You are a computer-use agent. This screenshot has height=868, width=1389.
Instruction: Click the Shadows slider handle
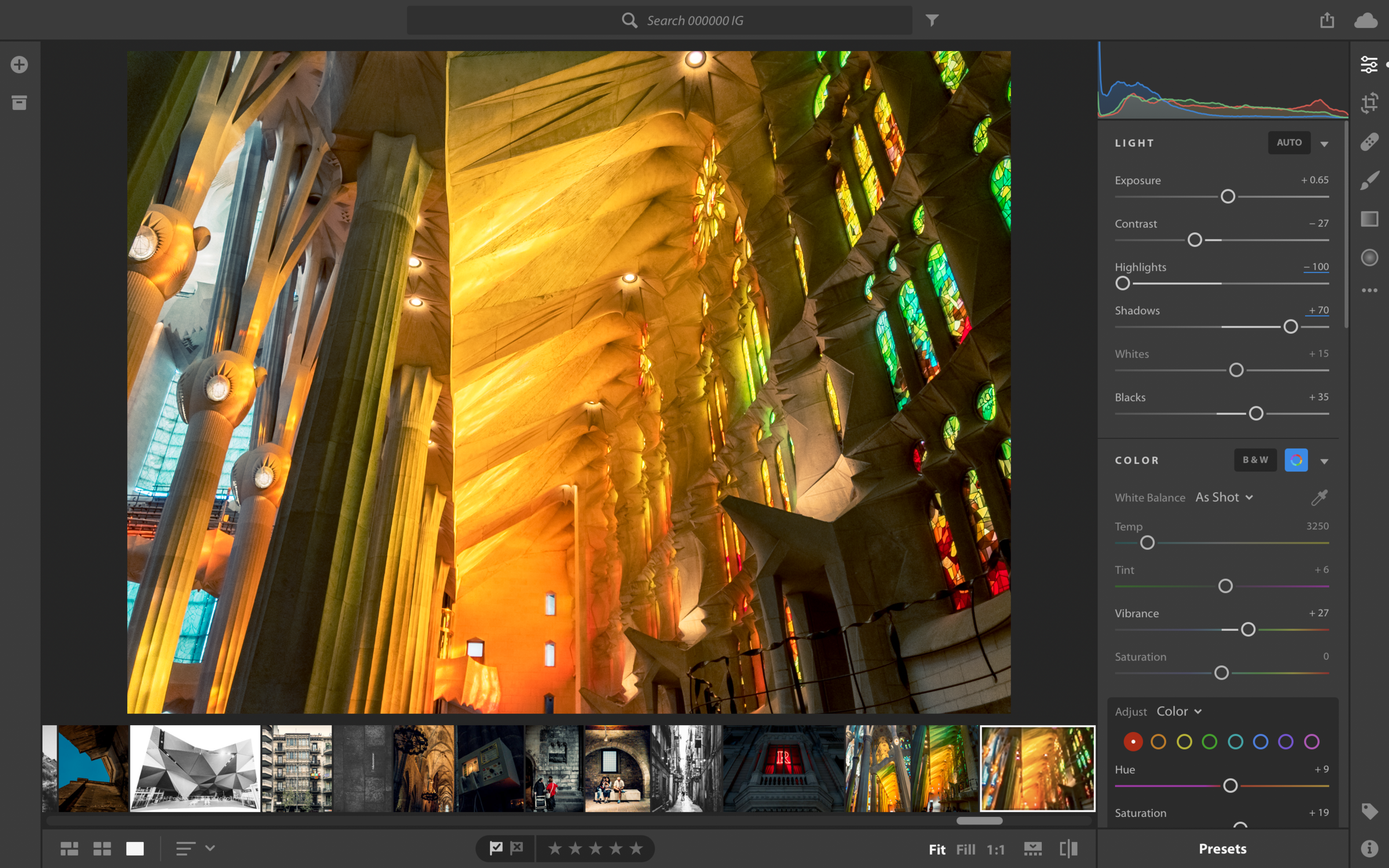(1290, 327)
